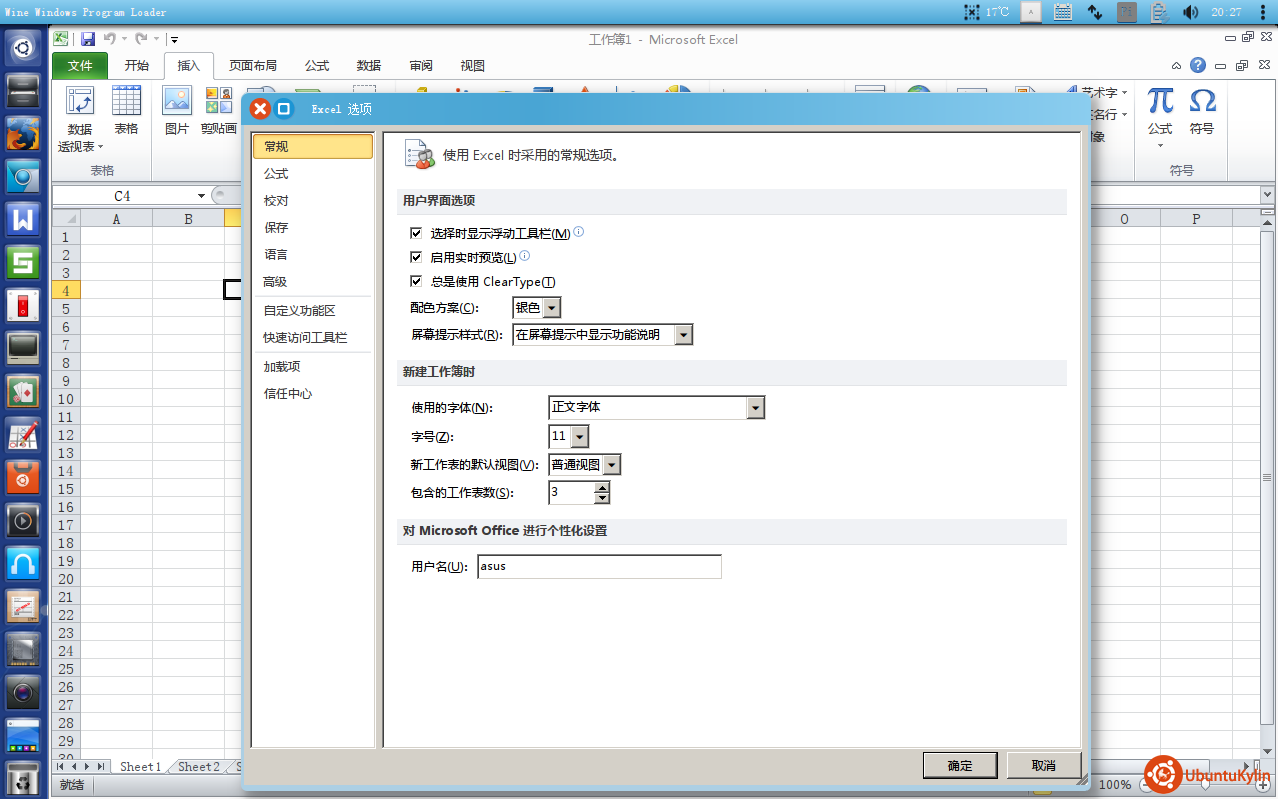This screenshot has height=799, width=1278.
Task: Open the 配色方案 color scheme dropdown
Action: coord(551,308)
